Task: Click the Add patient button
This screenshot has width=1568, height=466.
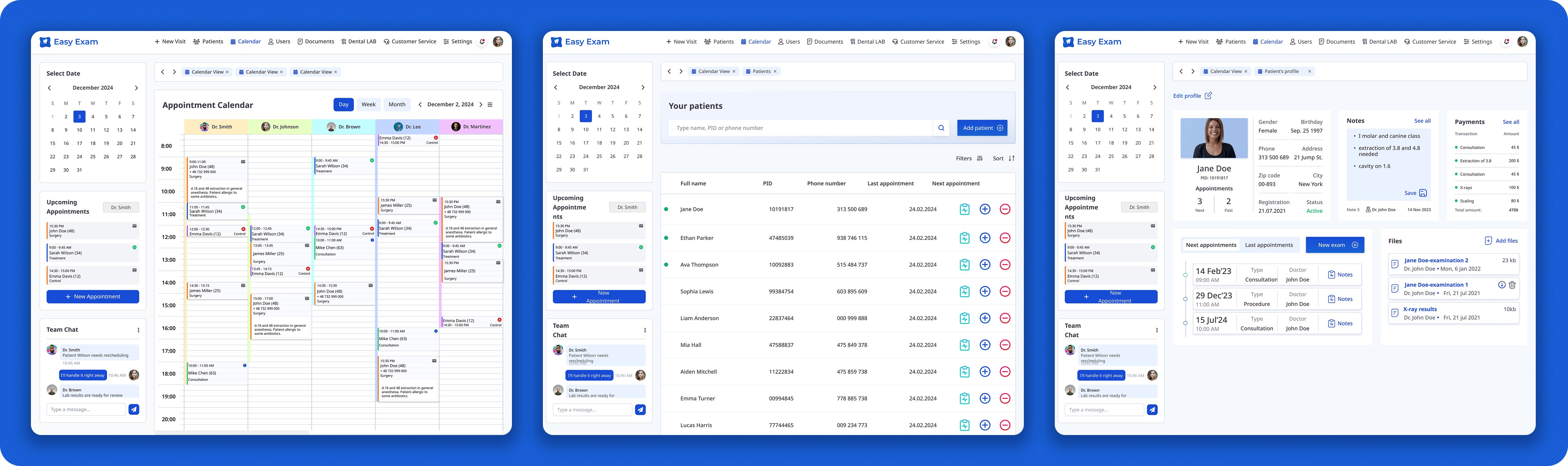Action: (x=982, y=128)
